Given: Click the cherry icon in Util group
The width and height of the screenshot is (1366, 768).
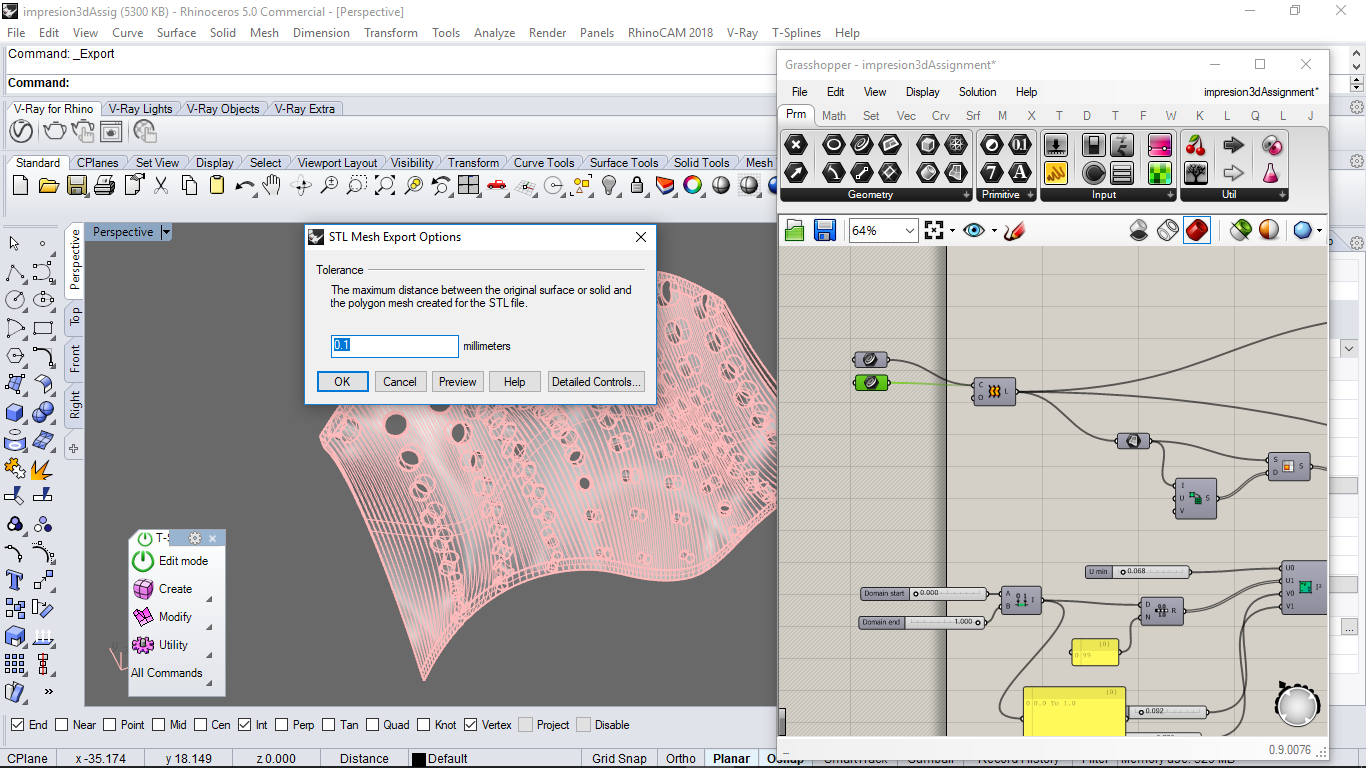Looking at the screenshot, I should pyautogui.click(x=1195, y=146).
